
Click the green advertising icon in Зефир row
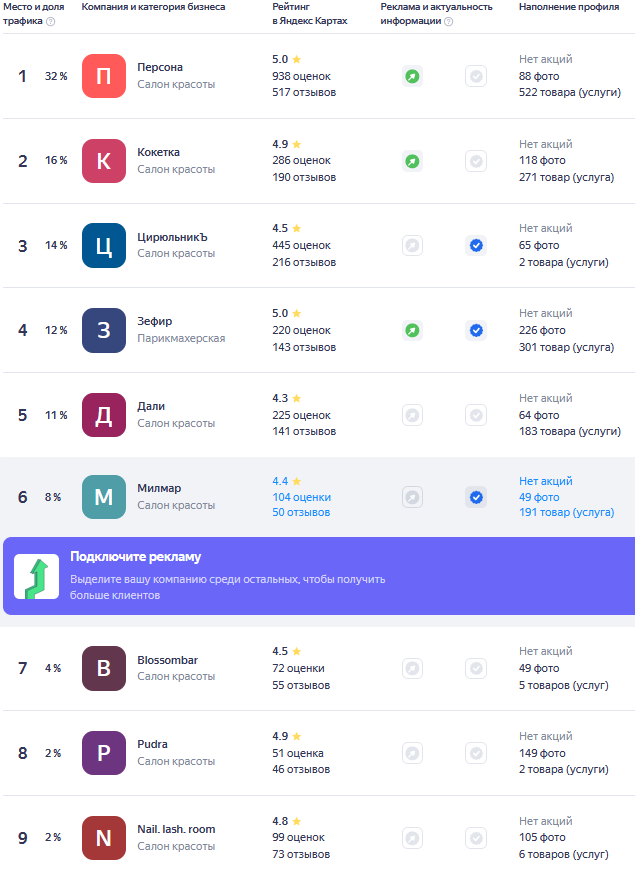click(x=412, y=330)
